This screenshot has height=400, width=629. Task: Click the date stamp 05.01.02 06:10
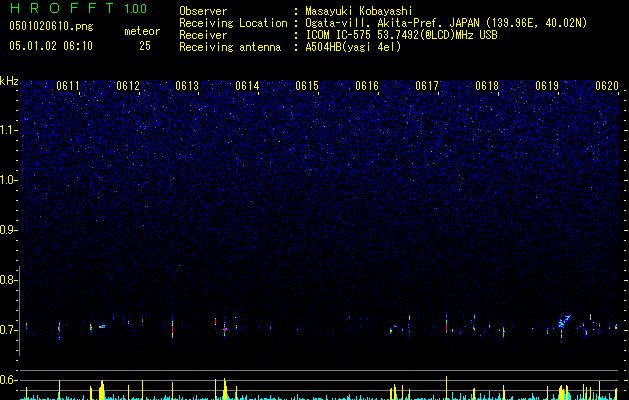point(51,46)
